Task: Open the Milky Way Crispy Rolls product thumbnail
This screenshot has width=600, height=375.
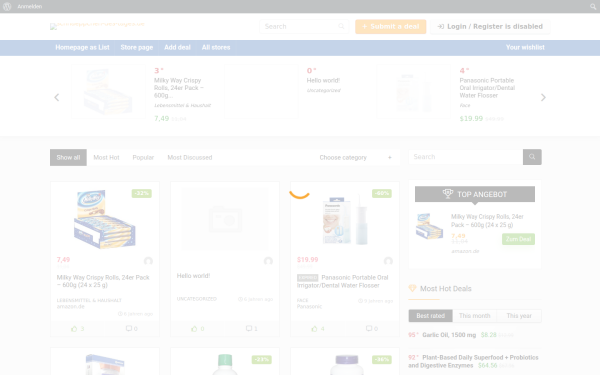Action: 105,219
